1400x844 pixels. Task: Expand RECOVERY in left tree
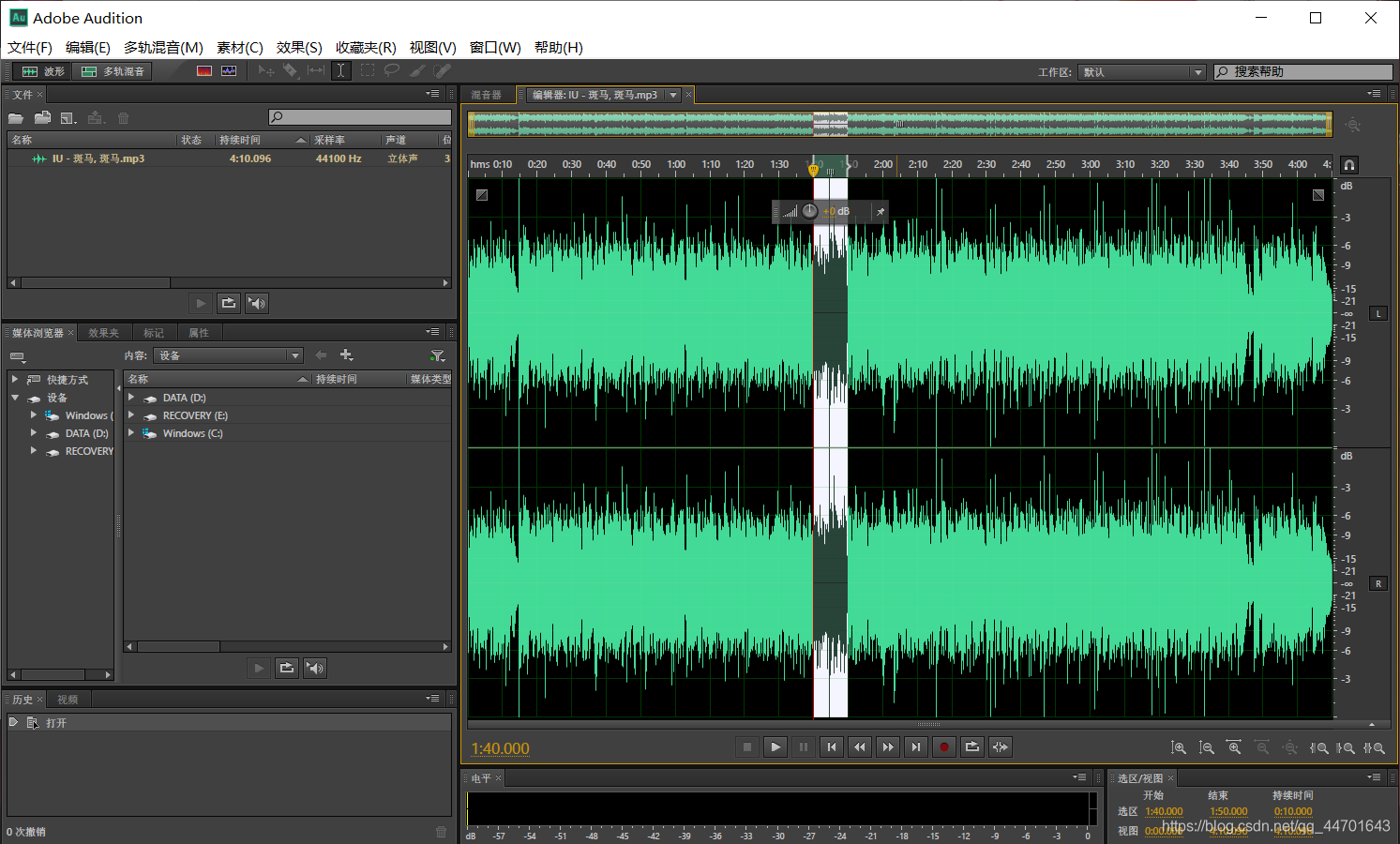coord(34,451)
